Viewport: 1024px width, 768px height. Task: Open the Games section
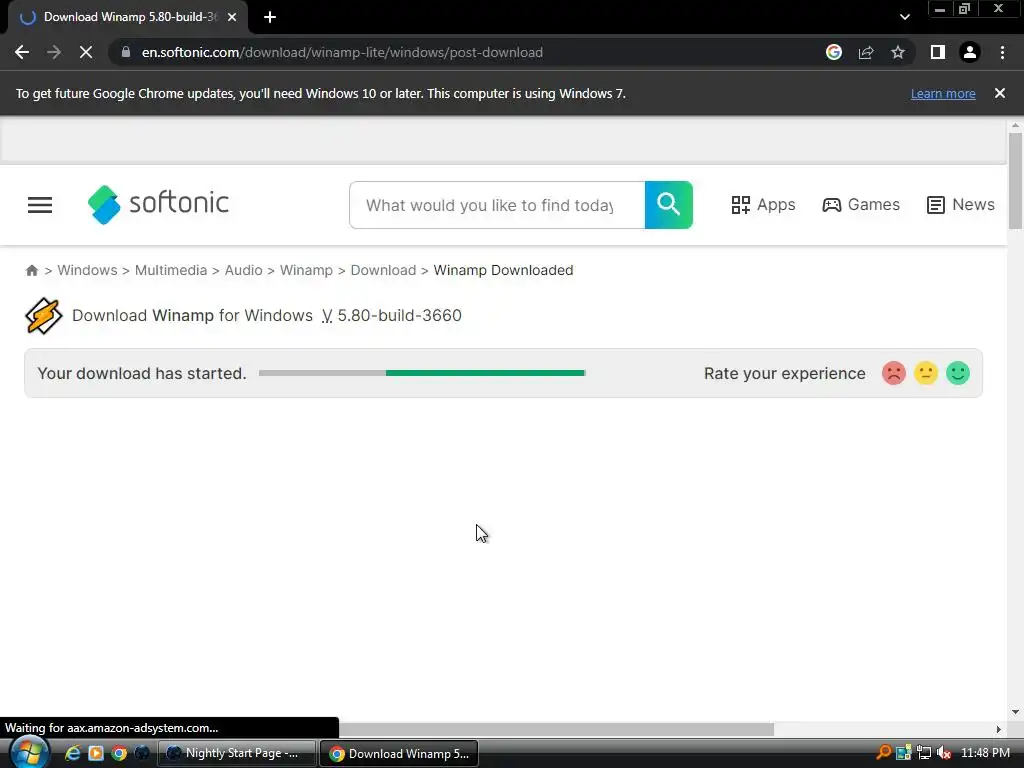point(861,204)
